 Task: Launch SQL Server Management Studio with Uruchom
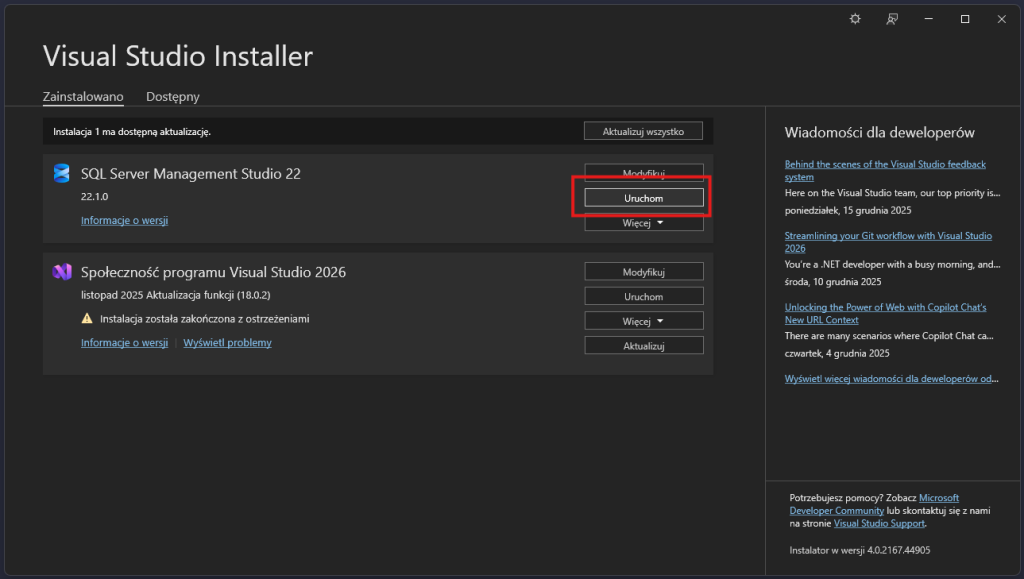[643, 198]
